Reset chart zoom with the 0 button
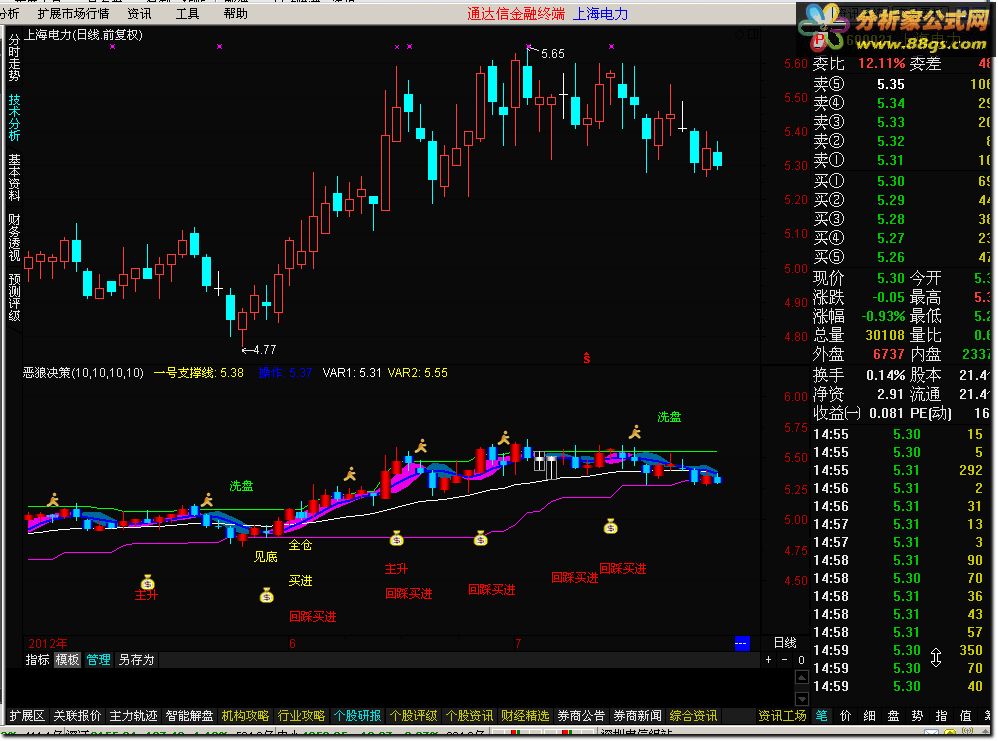Image resolution: width=998 pixels, height=741 pixels. (x=801, y=660)
